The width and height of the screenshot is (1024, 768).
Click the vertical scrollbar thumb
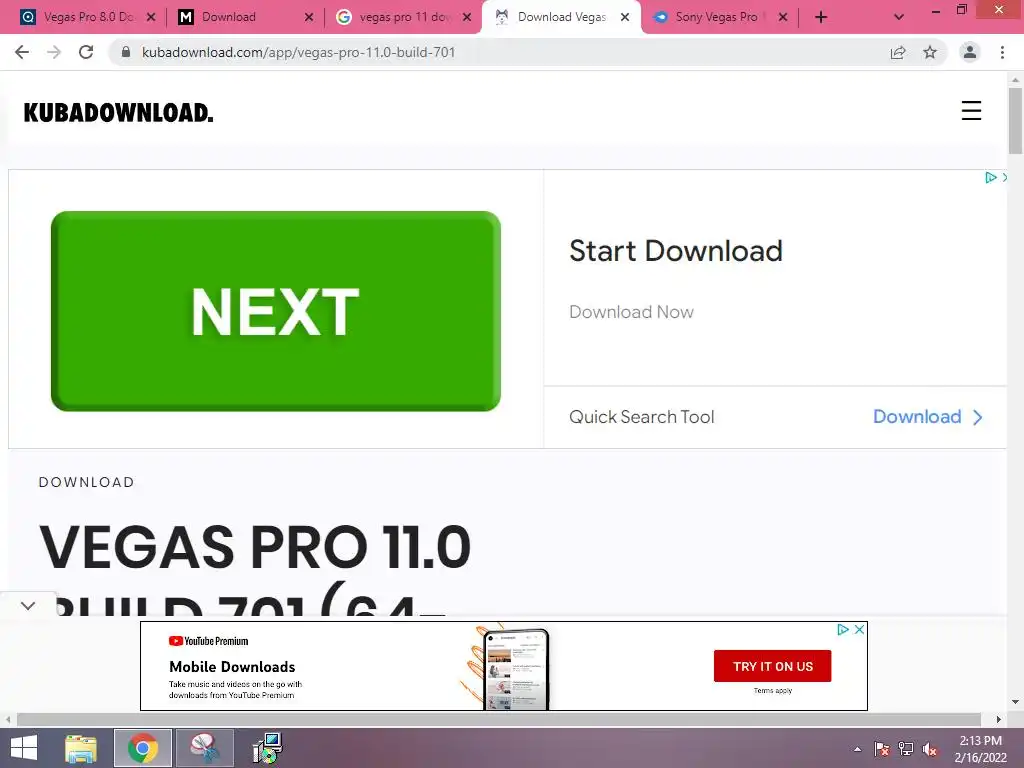pyautogui.click(x=1015, y=121)
